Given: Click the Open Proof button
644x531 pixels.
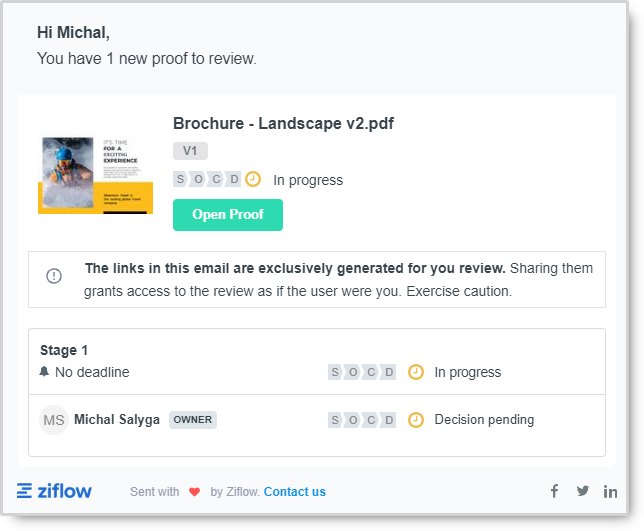Looking at the screenshot, I should (228, 215).
